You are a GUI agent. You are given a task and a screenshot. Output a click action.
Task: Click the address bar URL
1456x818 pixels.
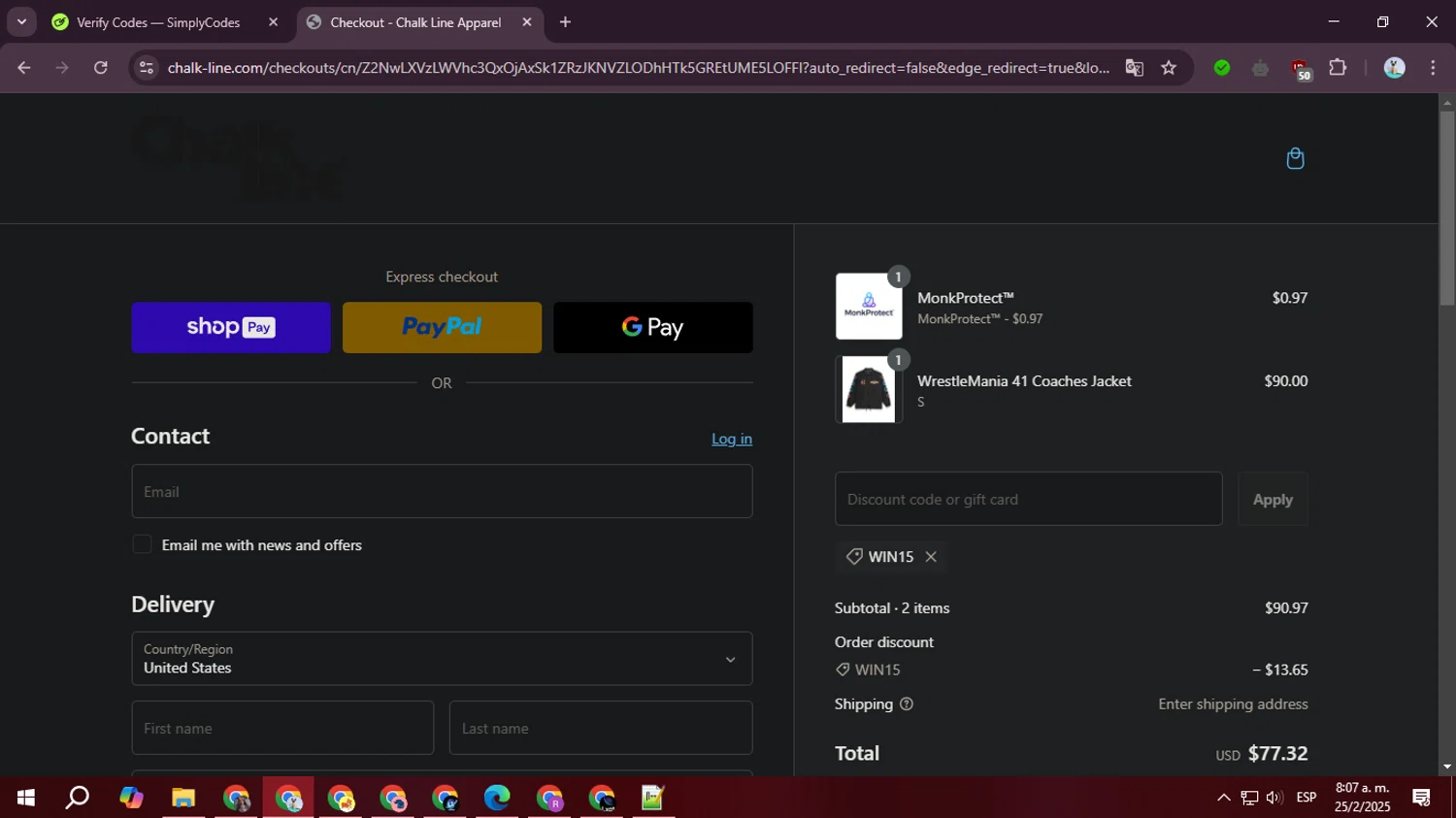(x=638, y=68)
